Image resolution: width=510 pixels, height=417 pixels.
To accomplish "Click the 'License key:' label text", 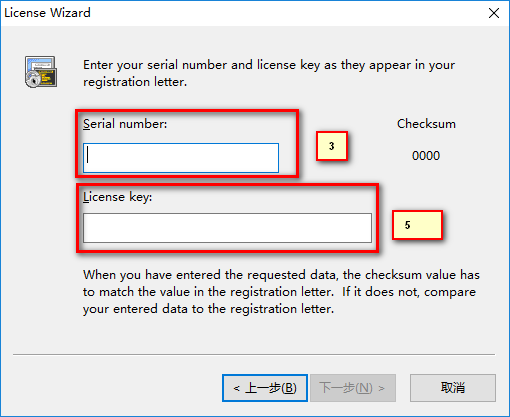I will [x=117, y=197].
